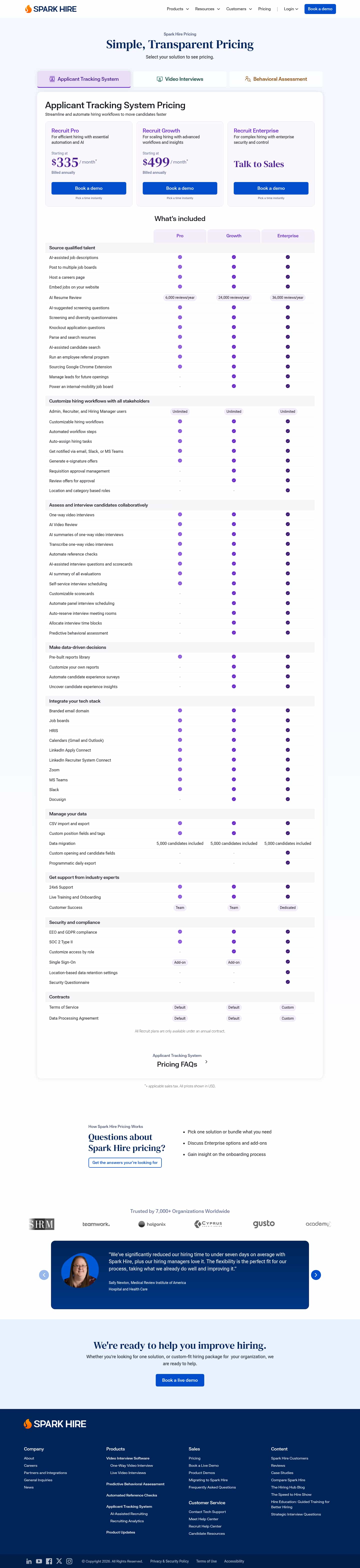Open the LinkedIn icon in footer

(x=28, y=1561)
